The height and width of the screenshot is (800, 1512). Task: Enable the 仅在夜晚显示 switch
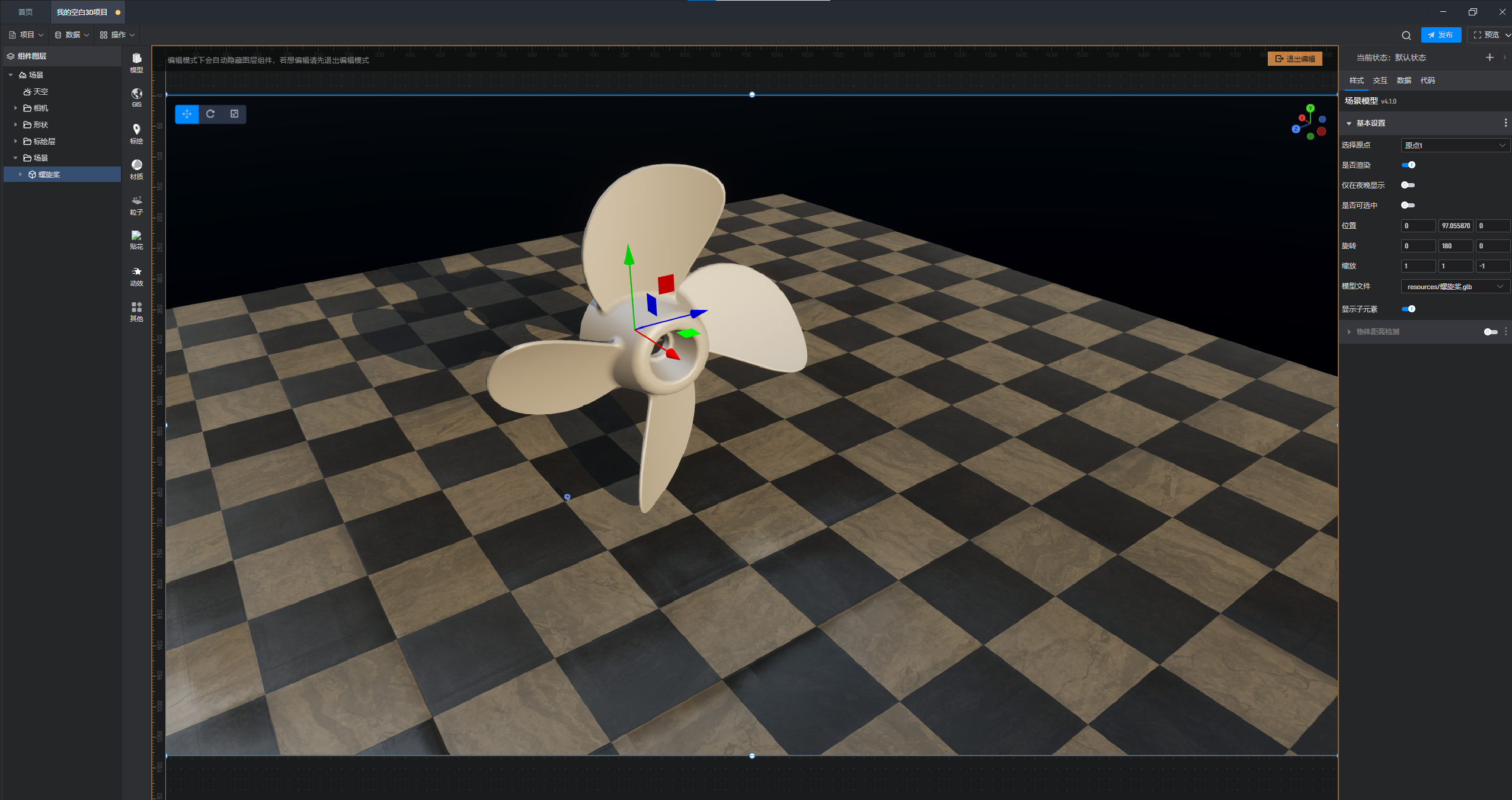1408,185
